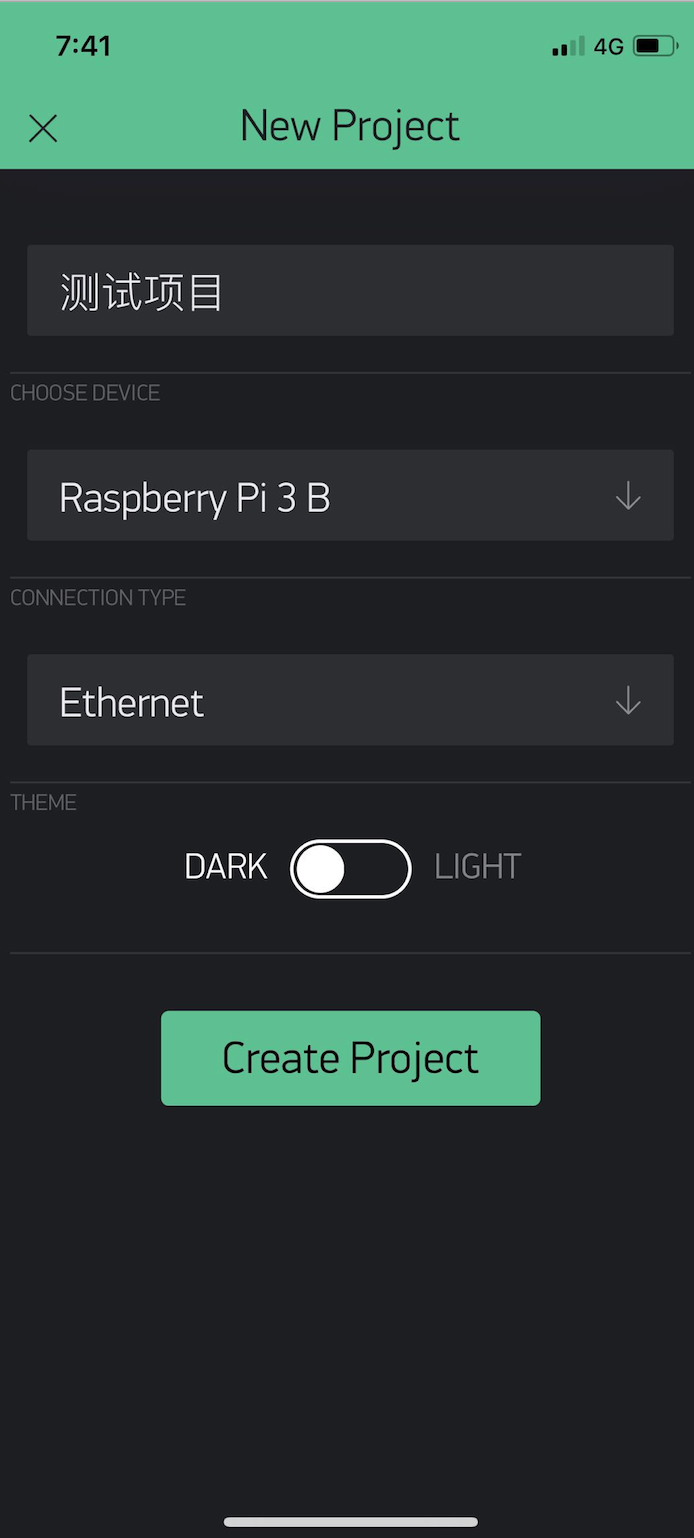Image resolution: width=694 pixels, height=1538 pixels.
Task: Tap the home indicator bar at bottom
Action: pos(351,1522)
